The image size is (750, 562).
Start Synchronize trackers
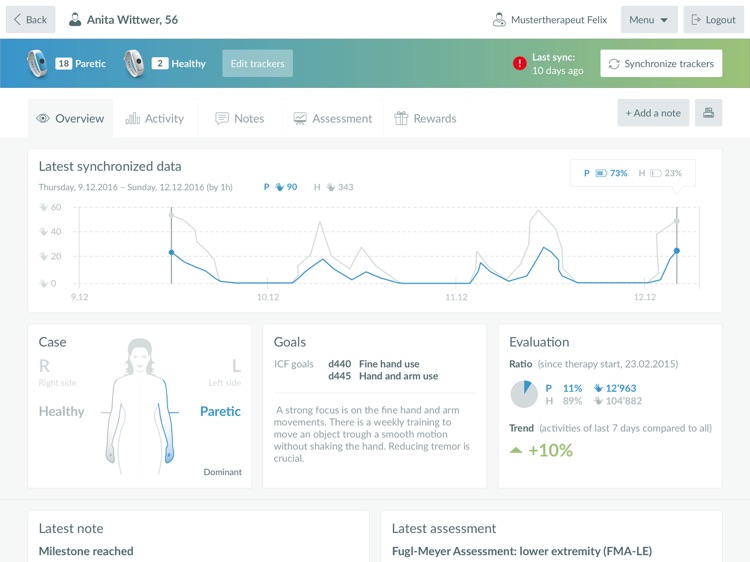pyautogui.click(x=661, y=64)
